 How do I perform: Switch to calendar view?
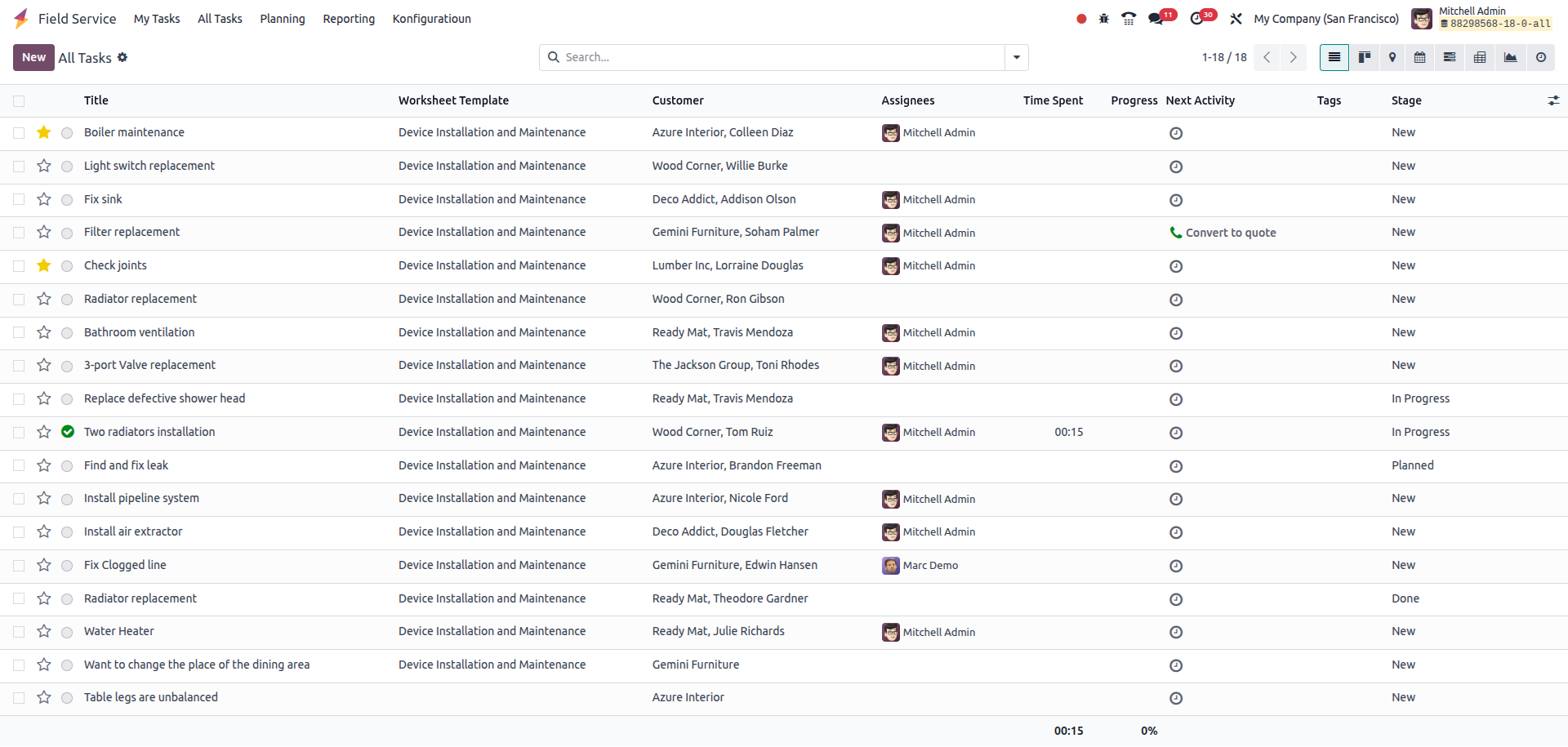click(x=1420, y=57)
